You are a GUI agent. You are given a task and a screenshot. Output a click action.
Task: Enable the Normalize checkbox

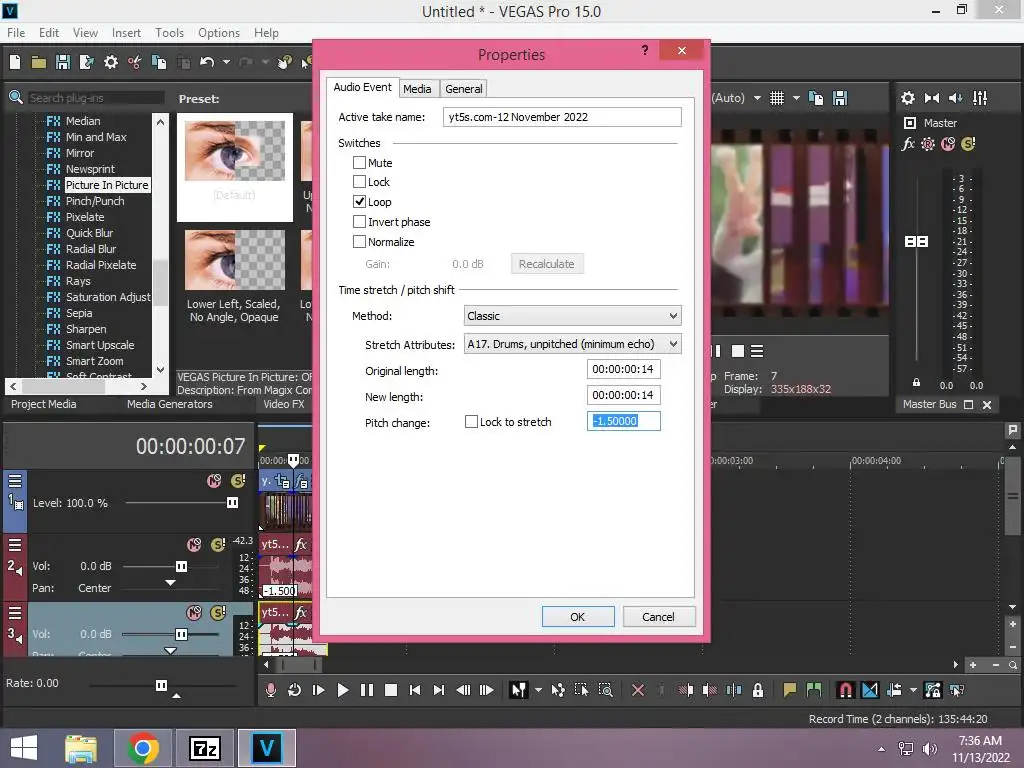pyautogui.click(x=359, y=241)
